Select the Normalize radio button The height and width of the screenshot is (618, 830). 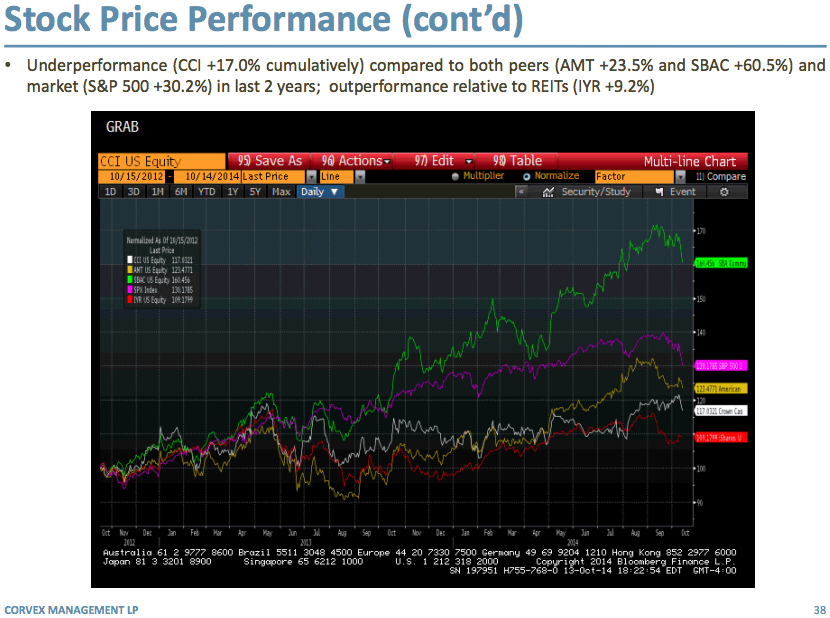(x=526, y=177)
